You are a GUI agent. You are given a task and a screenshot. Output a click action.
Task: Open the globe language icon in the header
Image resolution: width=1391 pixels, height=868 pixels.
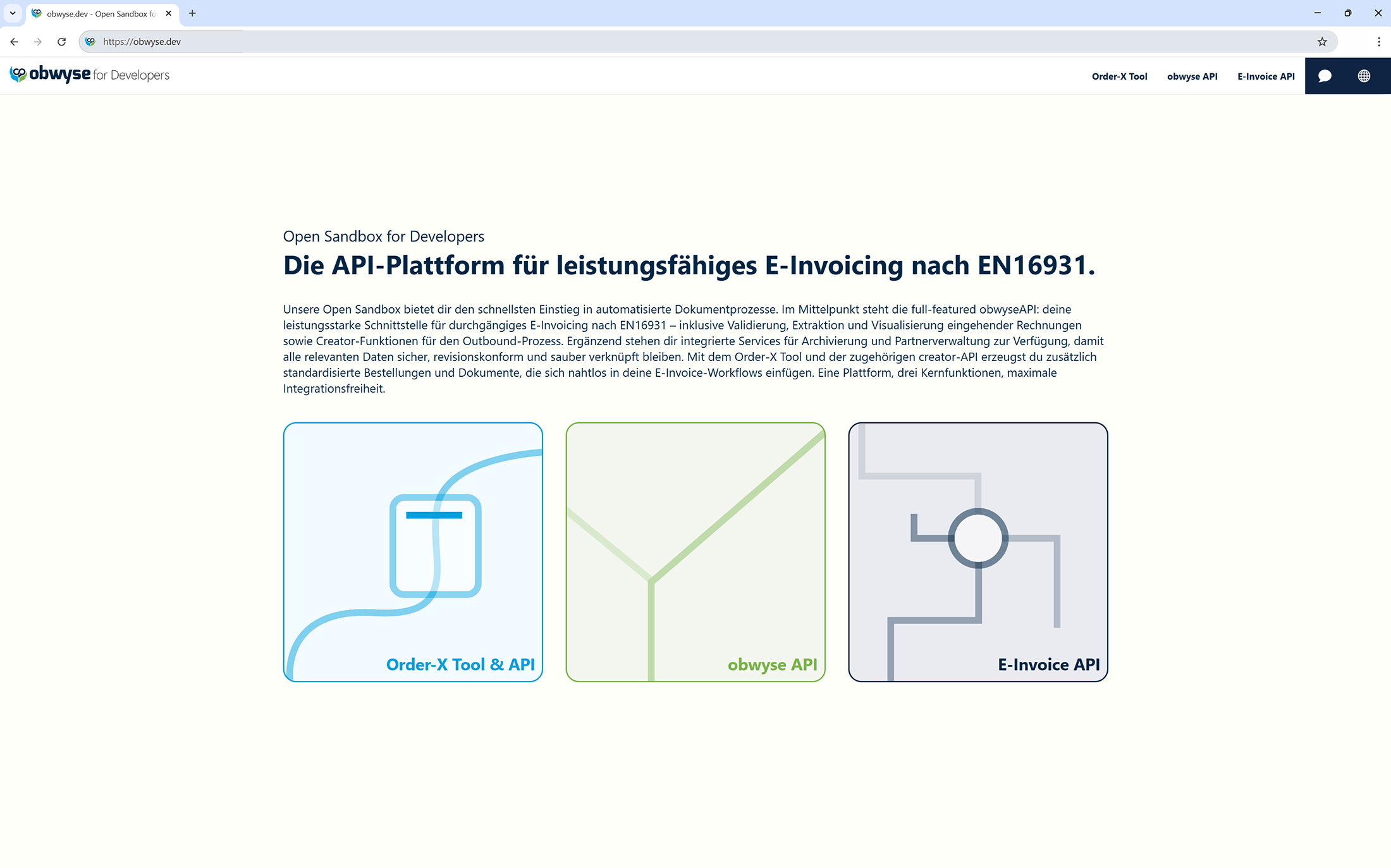(1364, 76)
